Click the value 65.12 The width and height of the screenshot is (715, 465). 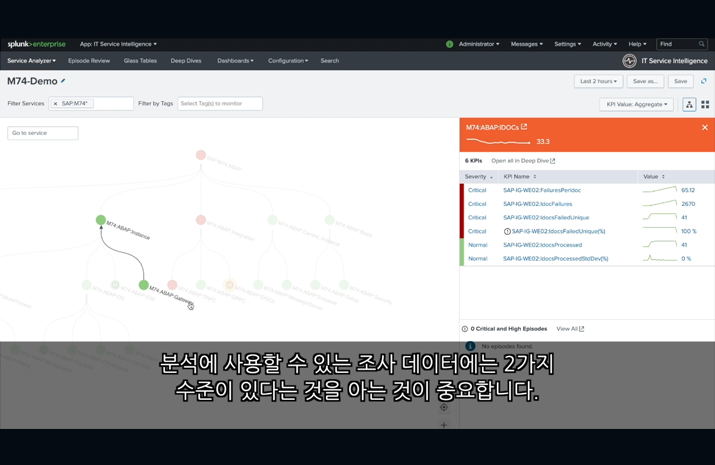688,190
